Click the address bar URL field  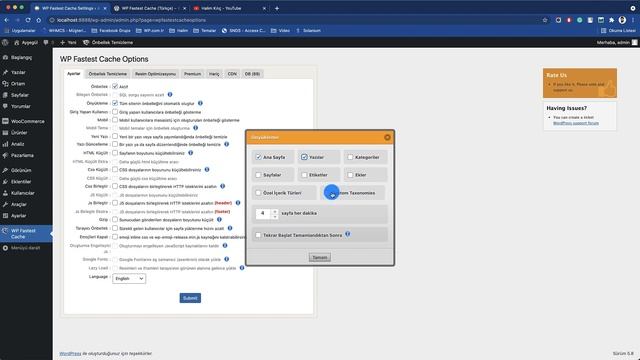point(294,20)
